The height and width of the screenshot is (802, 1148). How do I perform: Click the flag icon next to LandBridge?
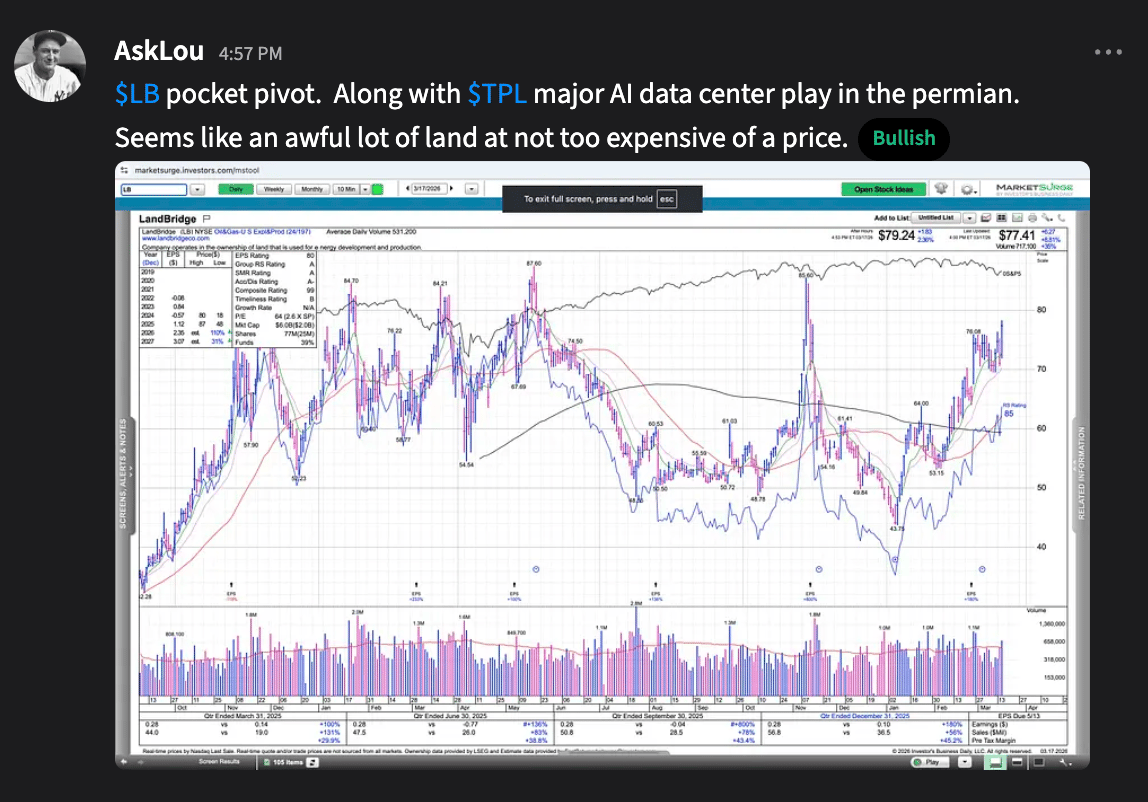click(206, 218)
